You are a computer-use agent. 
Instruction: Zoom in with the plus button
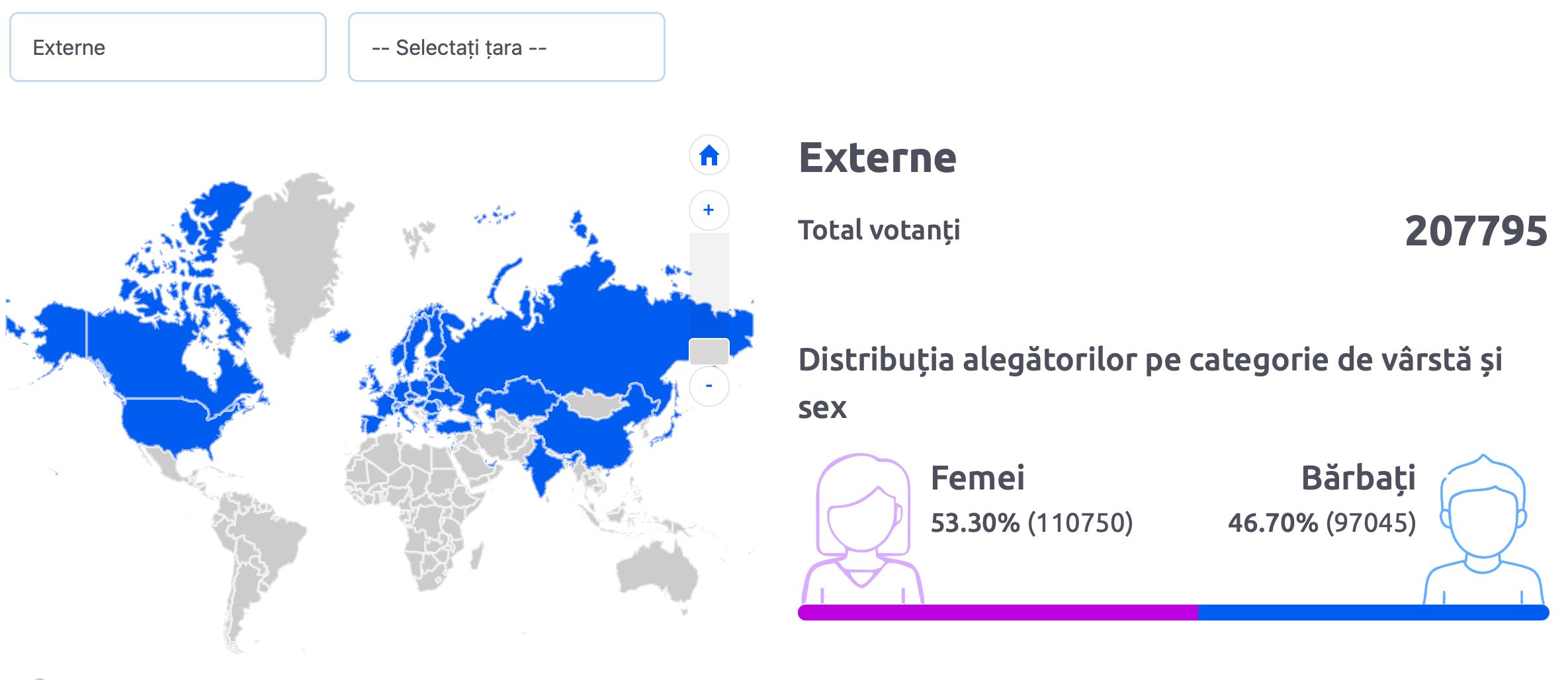coord(709,210)
